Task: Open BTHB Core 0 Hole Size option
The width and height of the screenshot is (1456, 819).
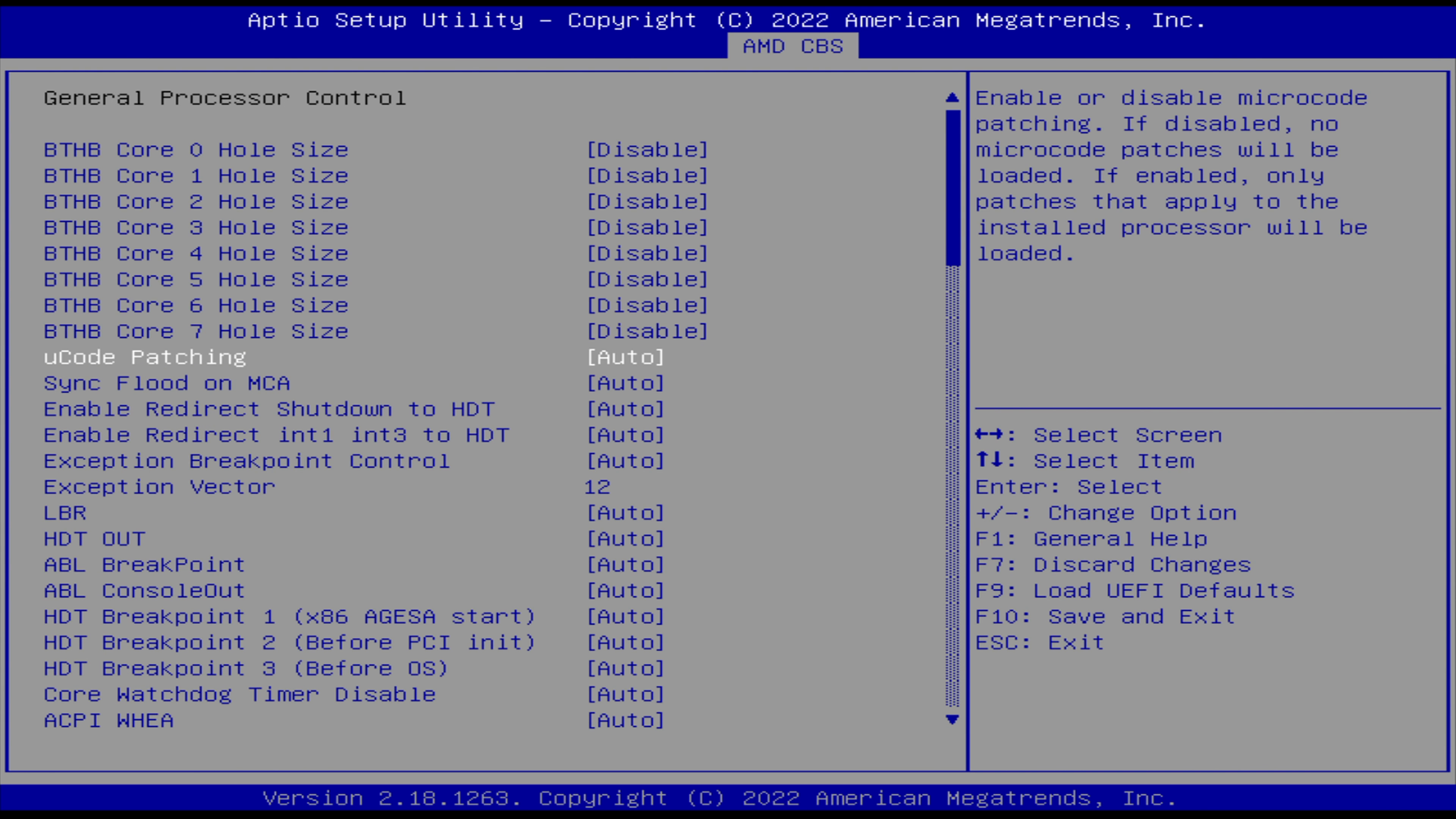Action: [x=647, y=150]
